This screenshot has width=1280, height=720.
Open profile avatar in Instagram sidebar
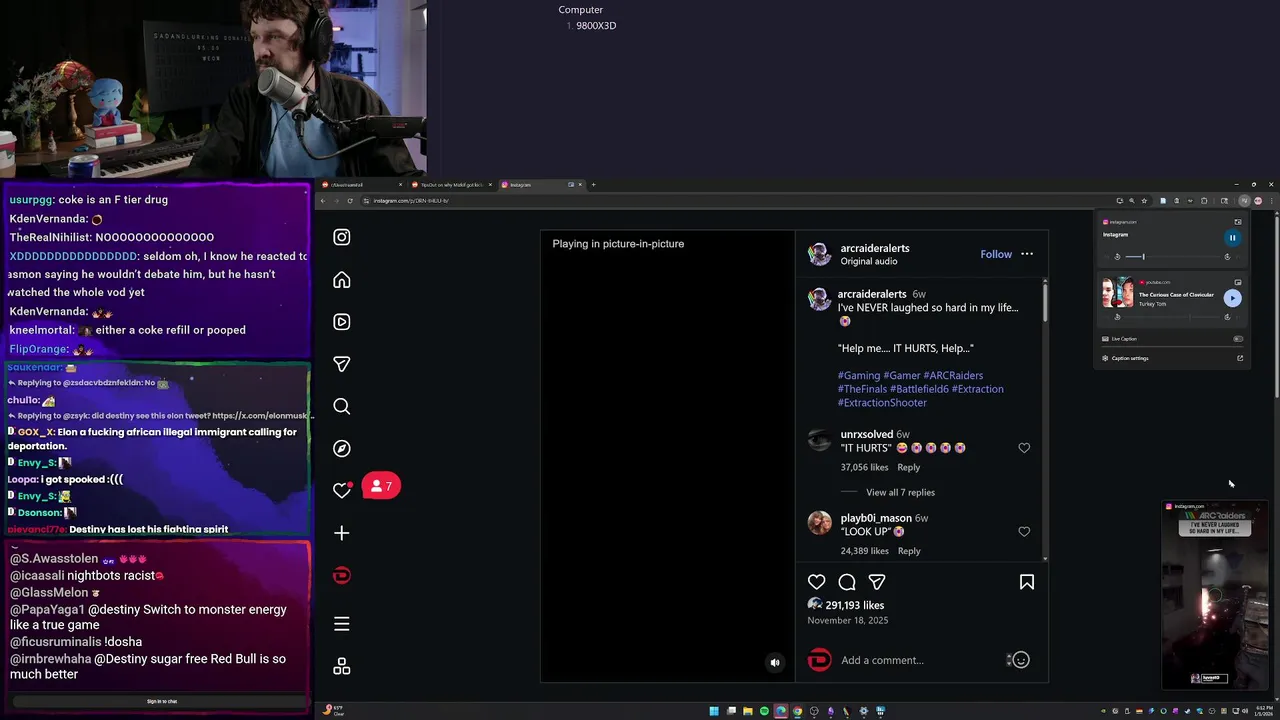tap(342, 575)
